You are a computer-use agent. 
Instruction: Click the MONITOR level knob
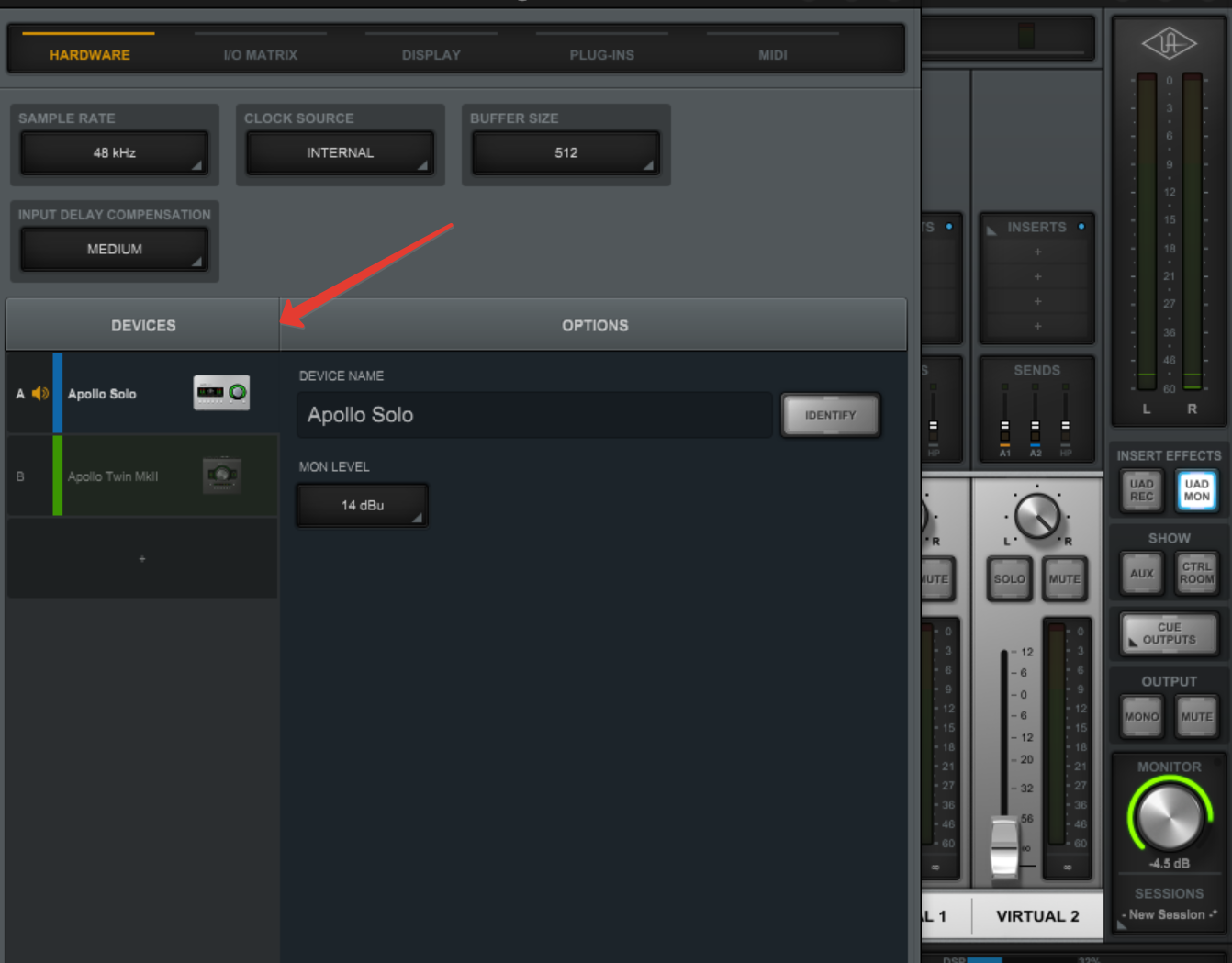pos(1169,816)
